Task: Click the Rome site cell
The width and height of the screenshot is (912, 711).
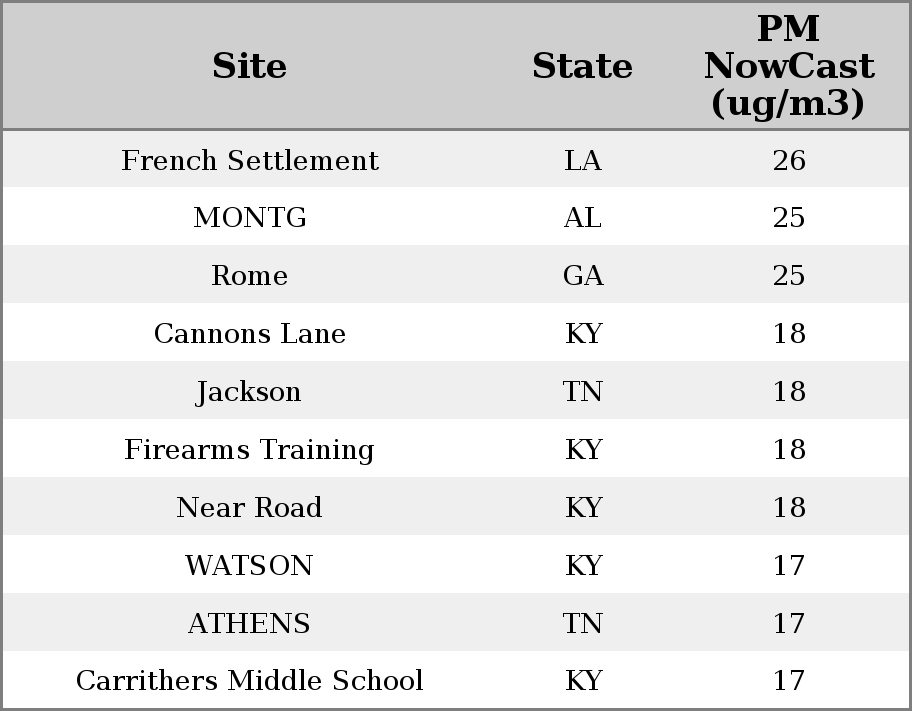Action: [x=249, y=276]
